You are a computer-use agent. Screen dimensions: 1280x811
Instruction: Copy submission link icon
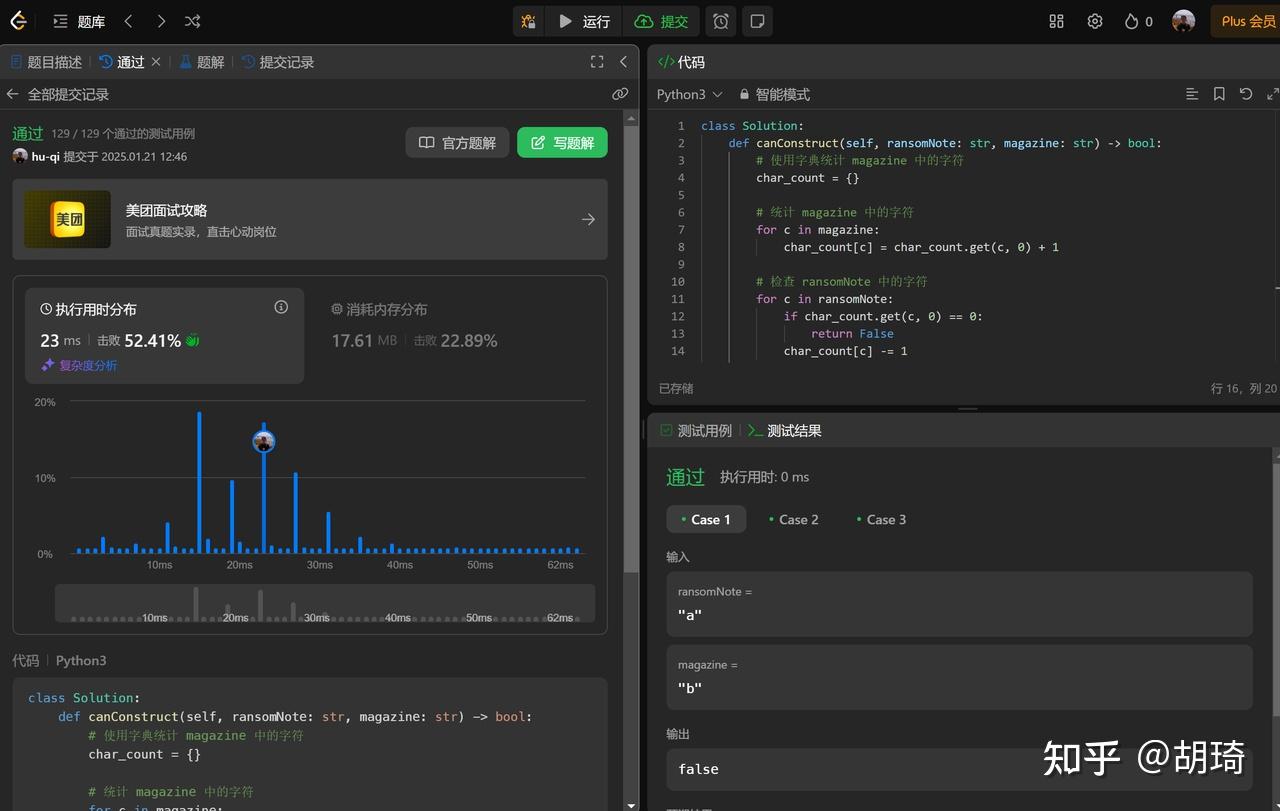(x=620, y=94)
